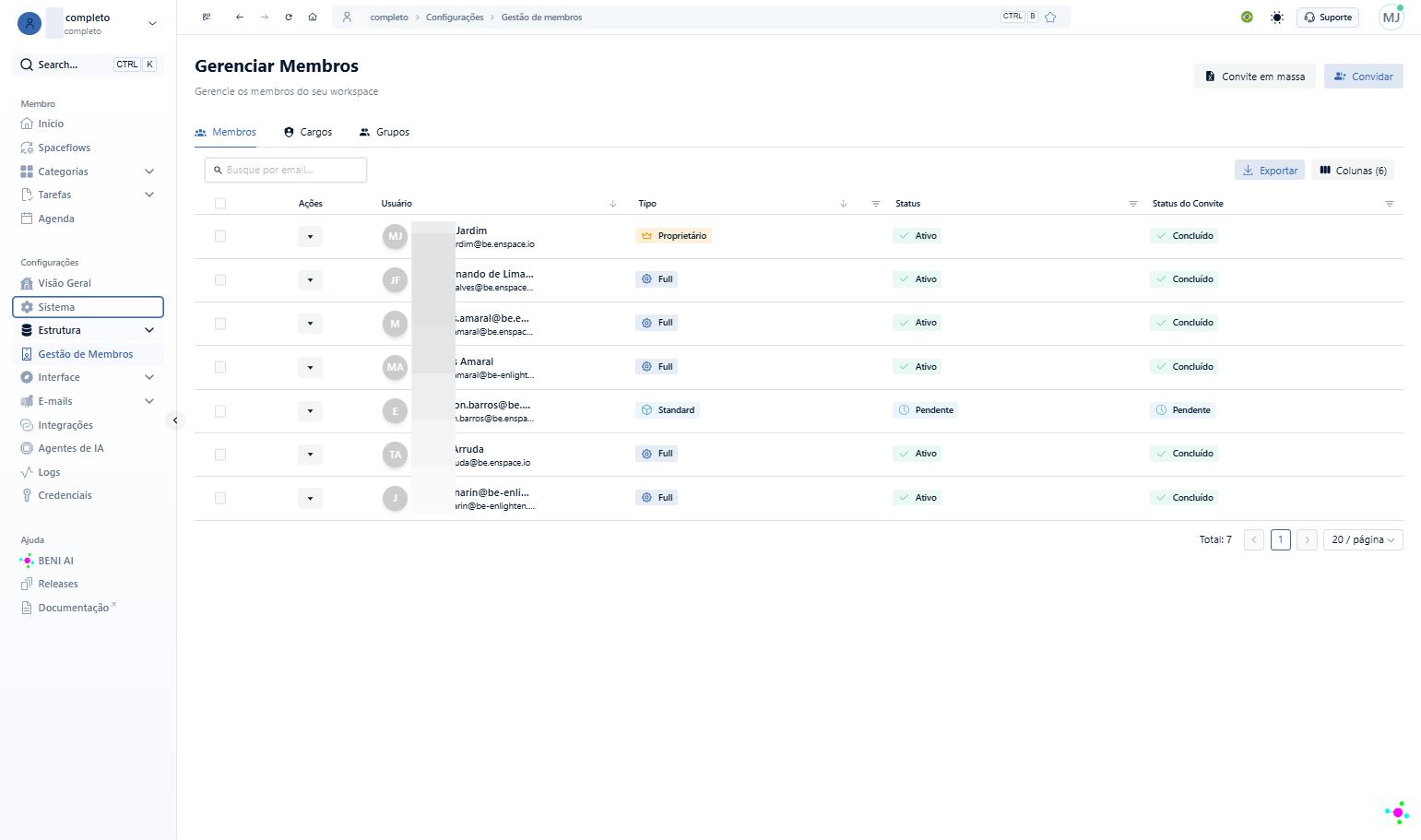Check the box for the MA member row
This screenshot has height=840, width=1421.
point(220,367)
